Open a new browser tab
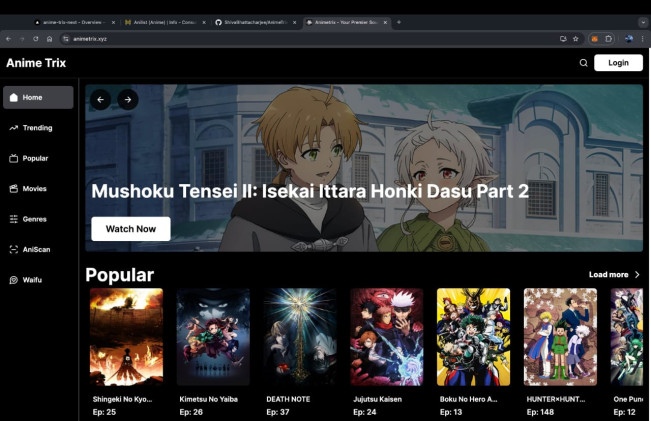651x421 pixels. [399, 22]
